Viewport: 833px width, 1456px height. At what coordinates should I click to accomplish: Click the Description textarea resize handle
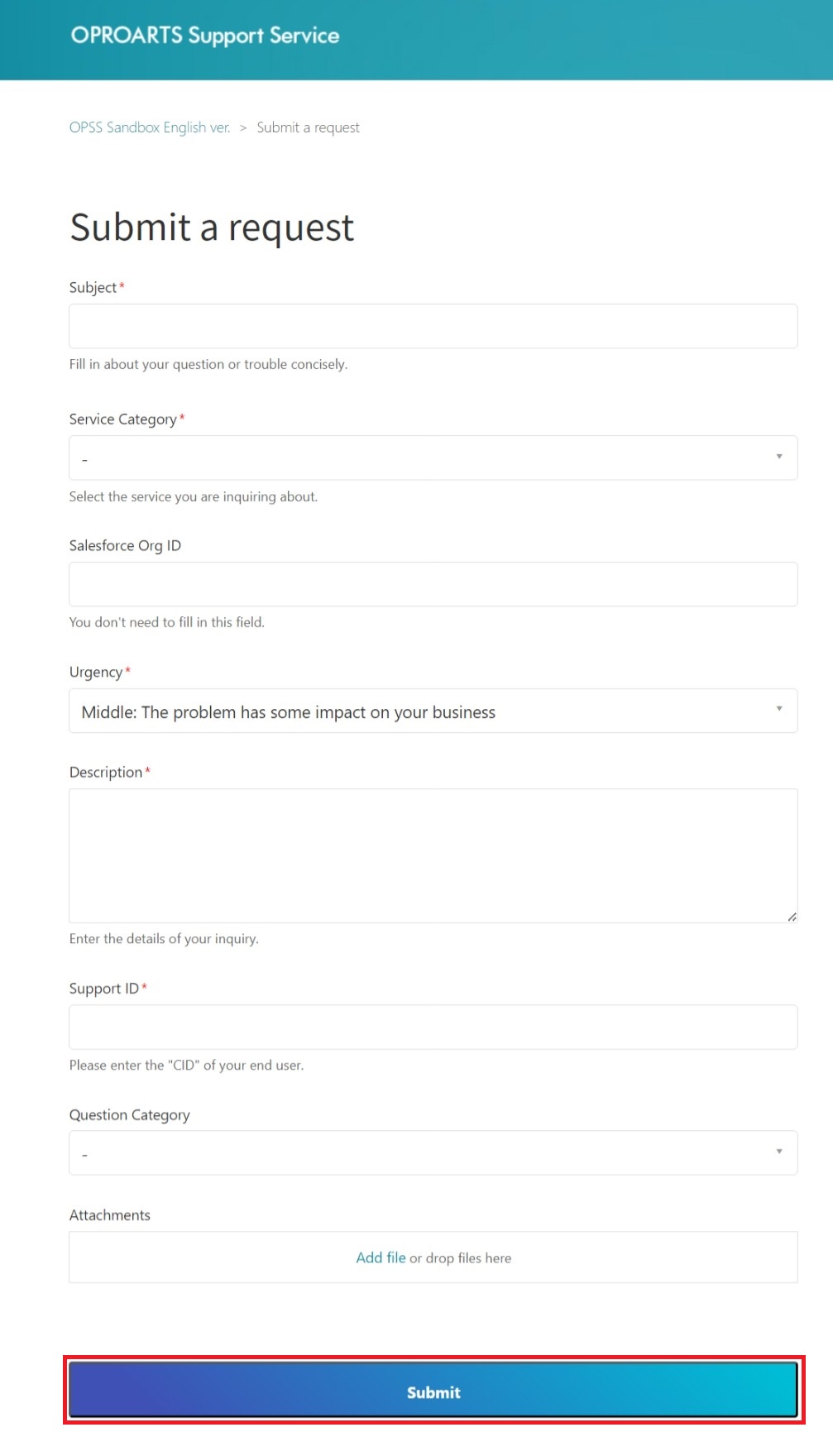pos(792,915)
